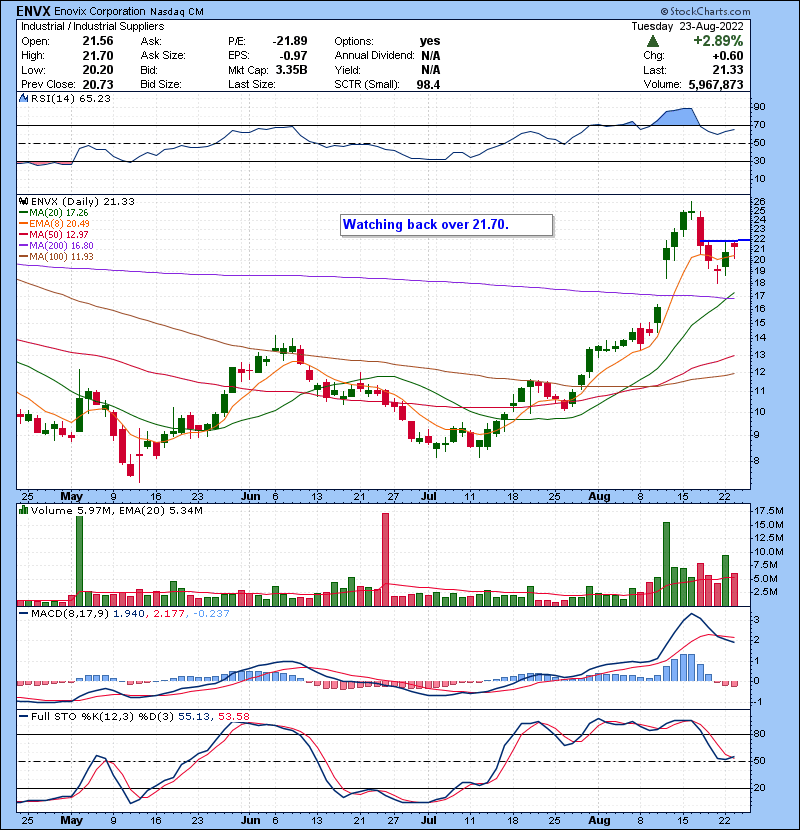Click the MACD(8,17,9) indicator label
Screen dimensions: 800x830
pyautogui.click(x=71, y=614)
